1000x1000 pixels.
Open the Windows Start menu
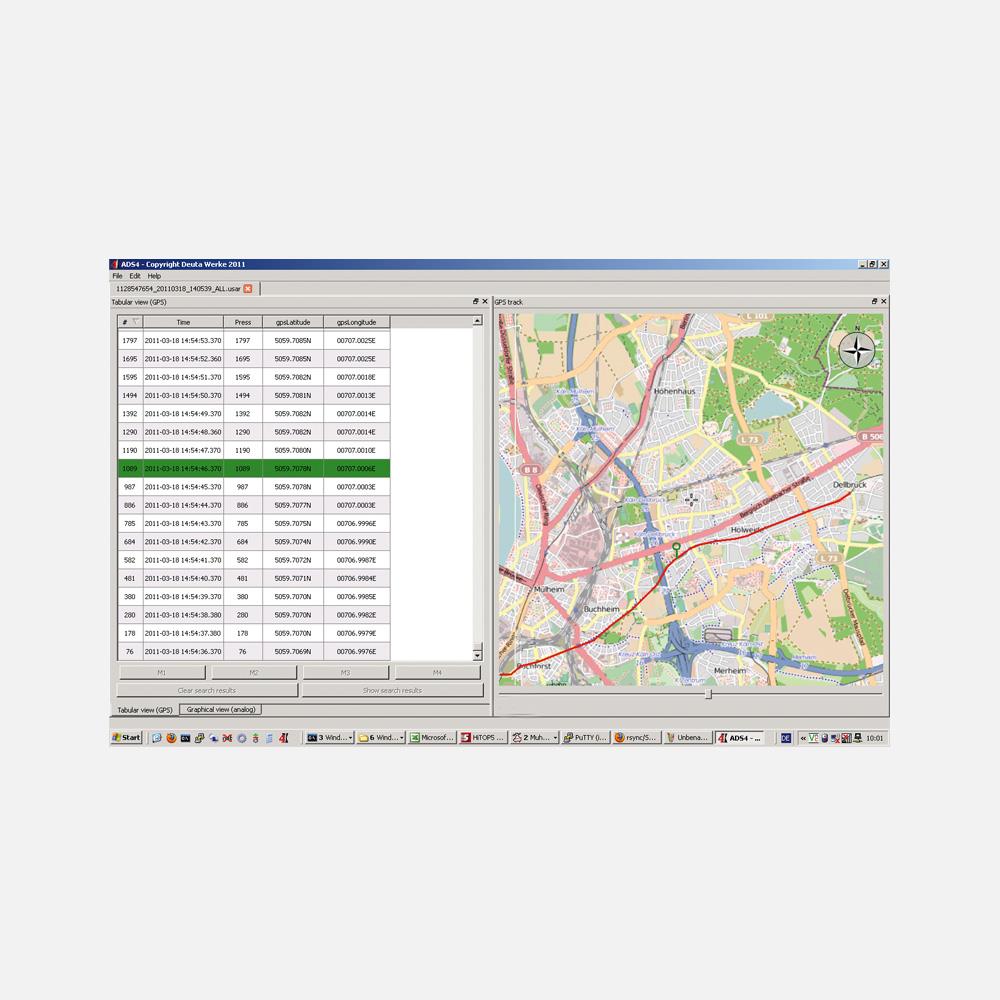(x=126, y=737)
